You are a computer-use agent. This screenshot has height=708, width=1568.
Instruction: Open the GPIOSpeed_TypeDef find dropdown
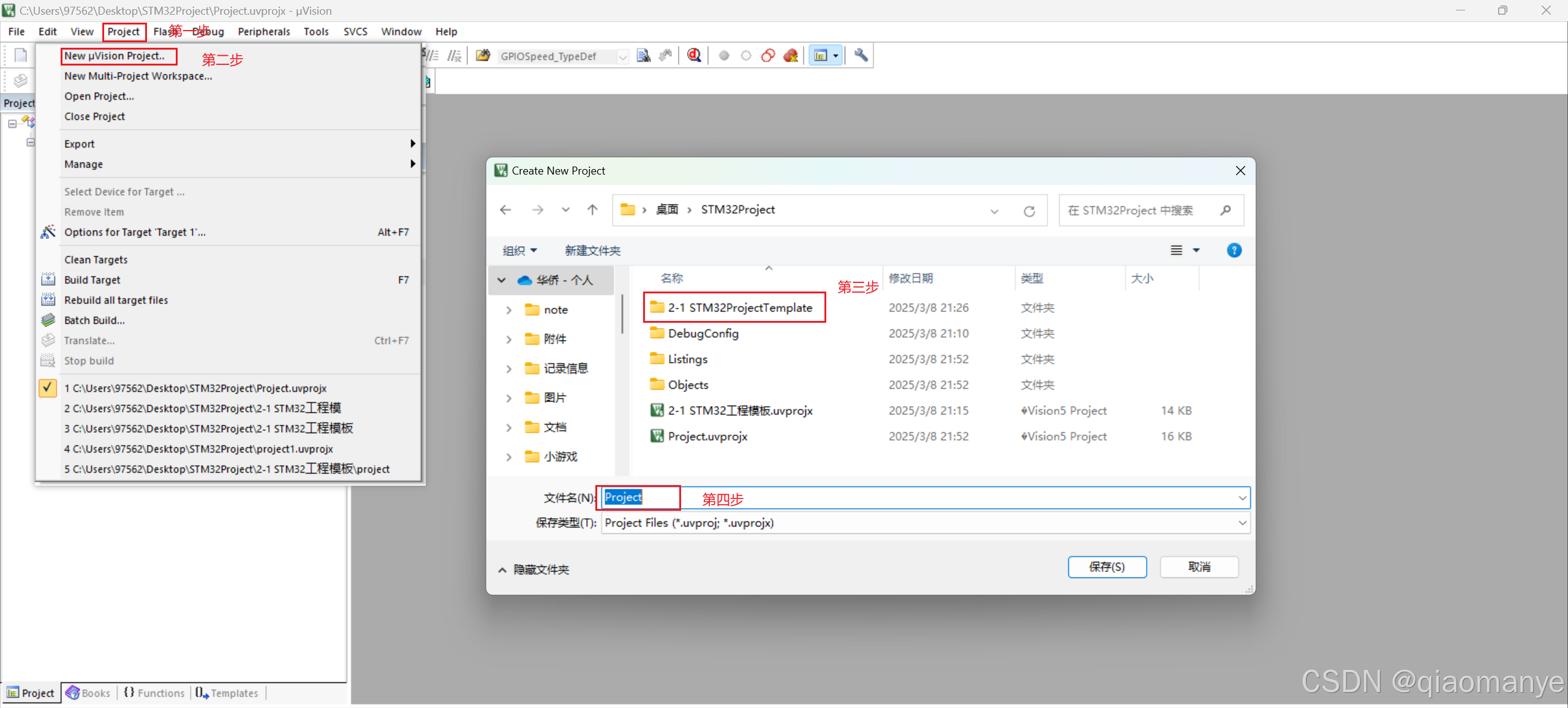(x=622, y=56)
